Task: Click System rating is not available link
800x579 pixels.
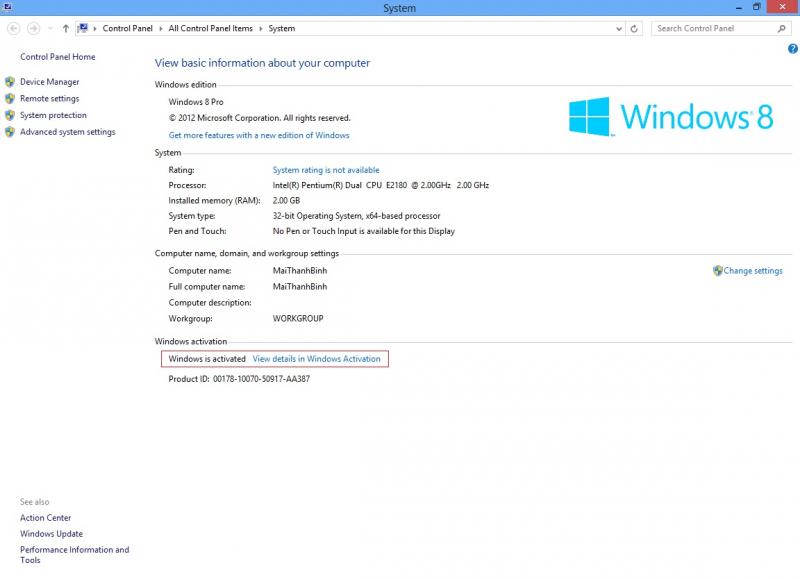Action: [x=326, y=170]
